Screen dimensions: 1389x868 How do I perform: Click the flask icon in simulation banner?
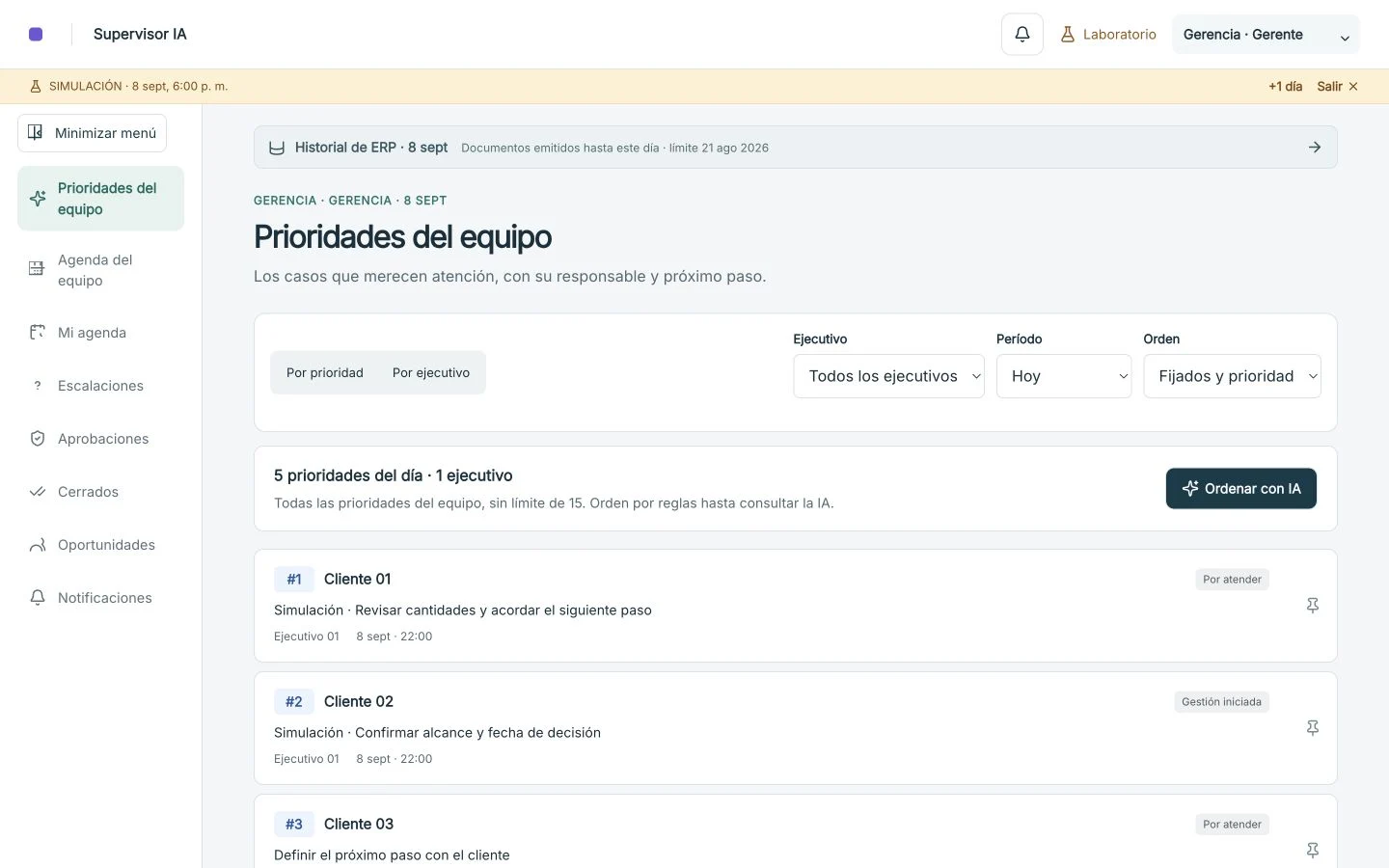[36, 86]
